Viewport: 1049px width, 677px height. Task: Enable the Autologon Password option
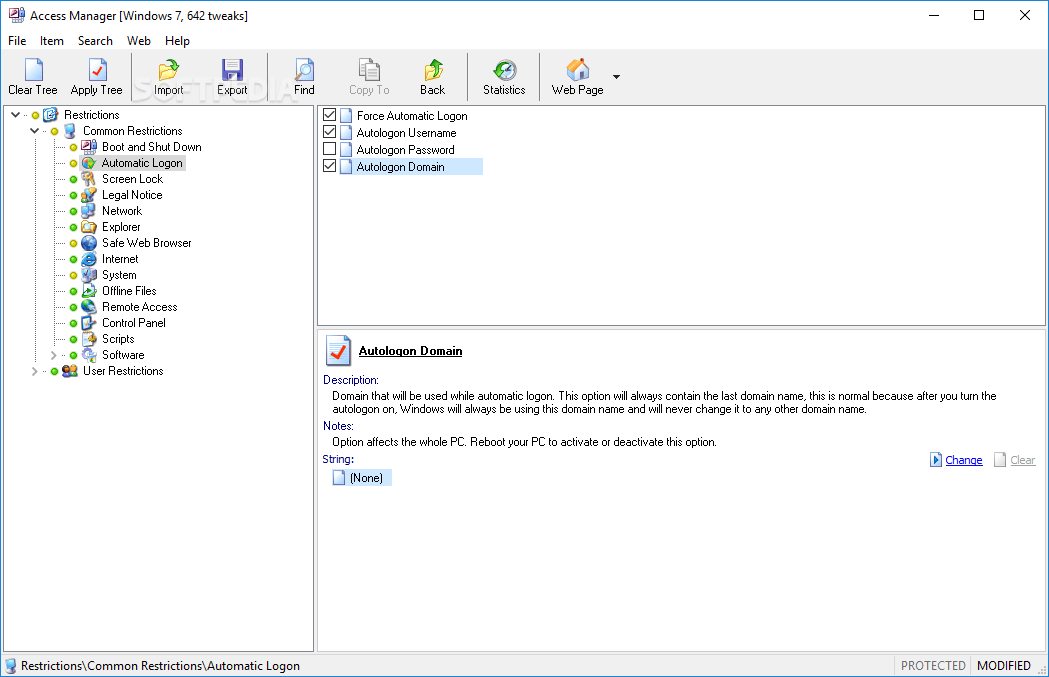329,149
